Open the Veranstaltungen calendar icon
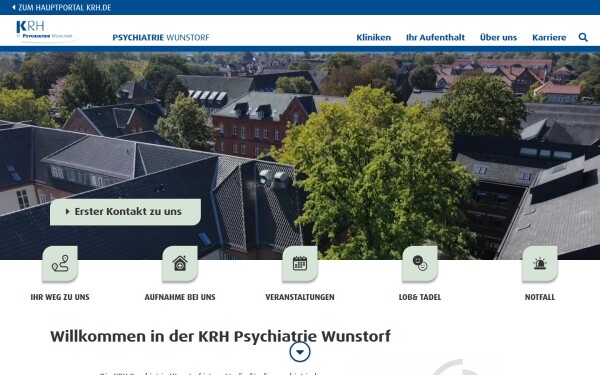This screenshot has width=600, height=375. pyautogui.click(x=300, y=264)
